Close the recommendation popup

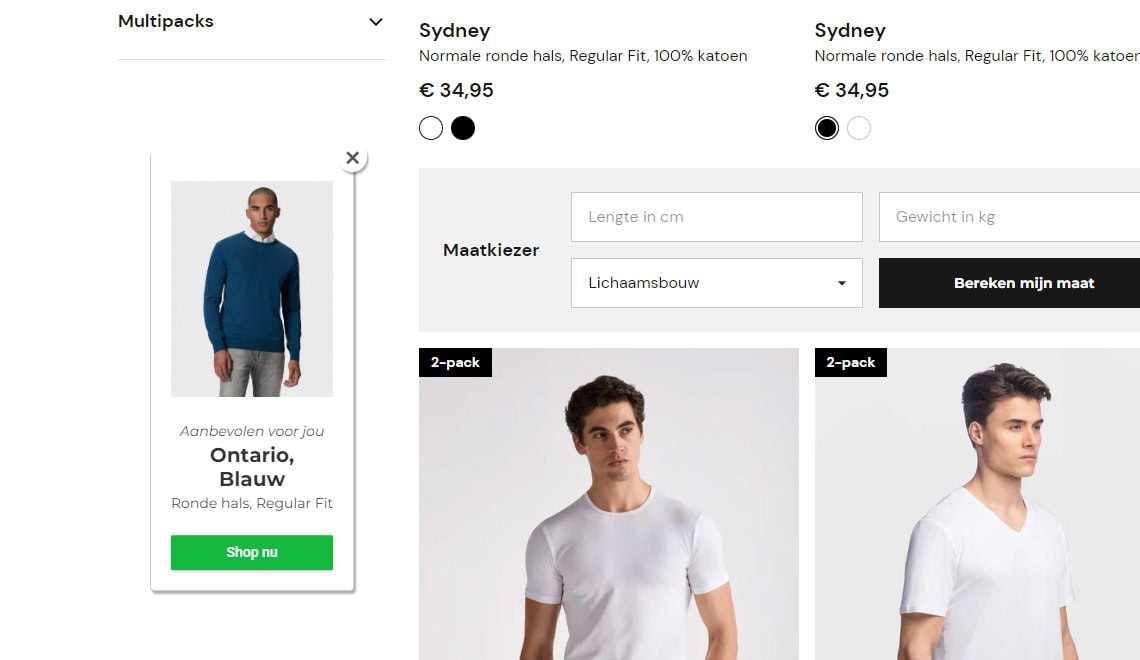point(352,158)
